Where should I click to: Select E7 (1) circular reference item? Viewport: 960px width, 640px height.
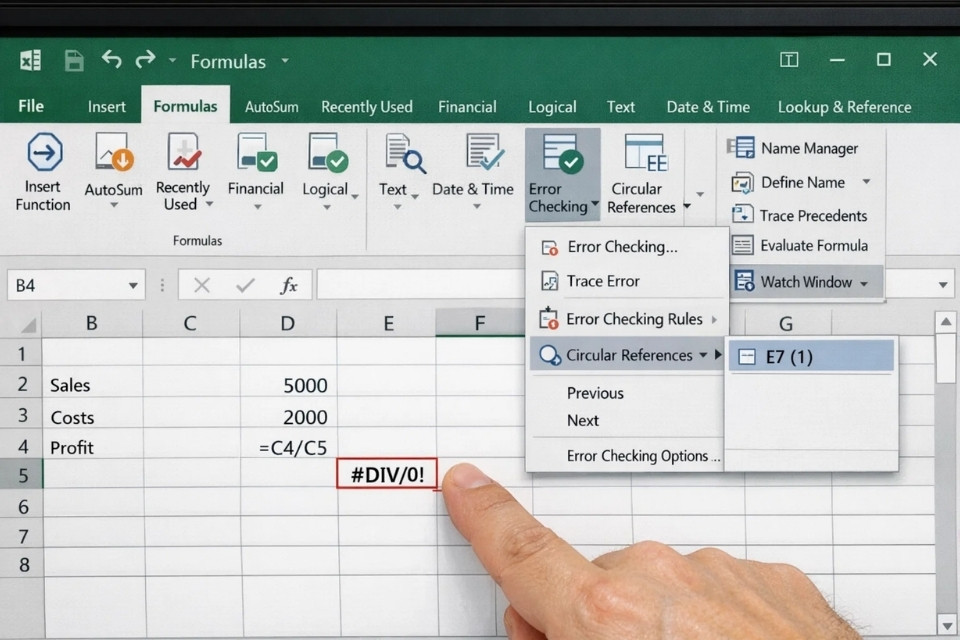tap(810, 356)
